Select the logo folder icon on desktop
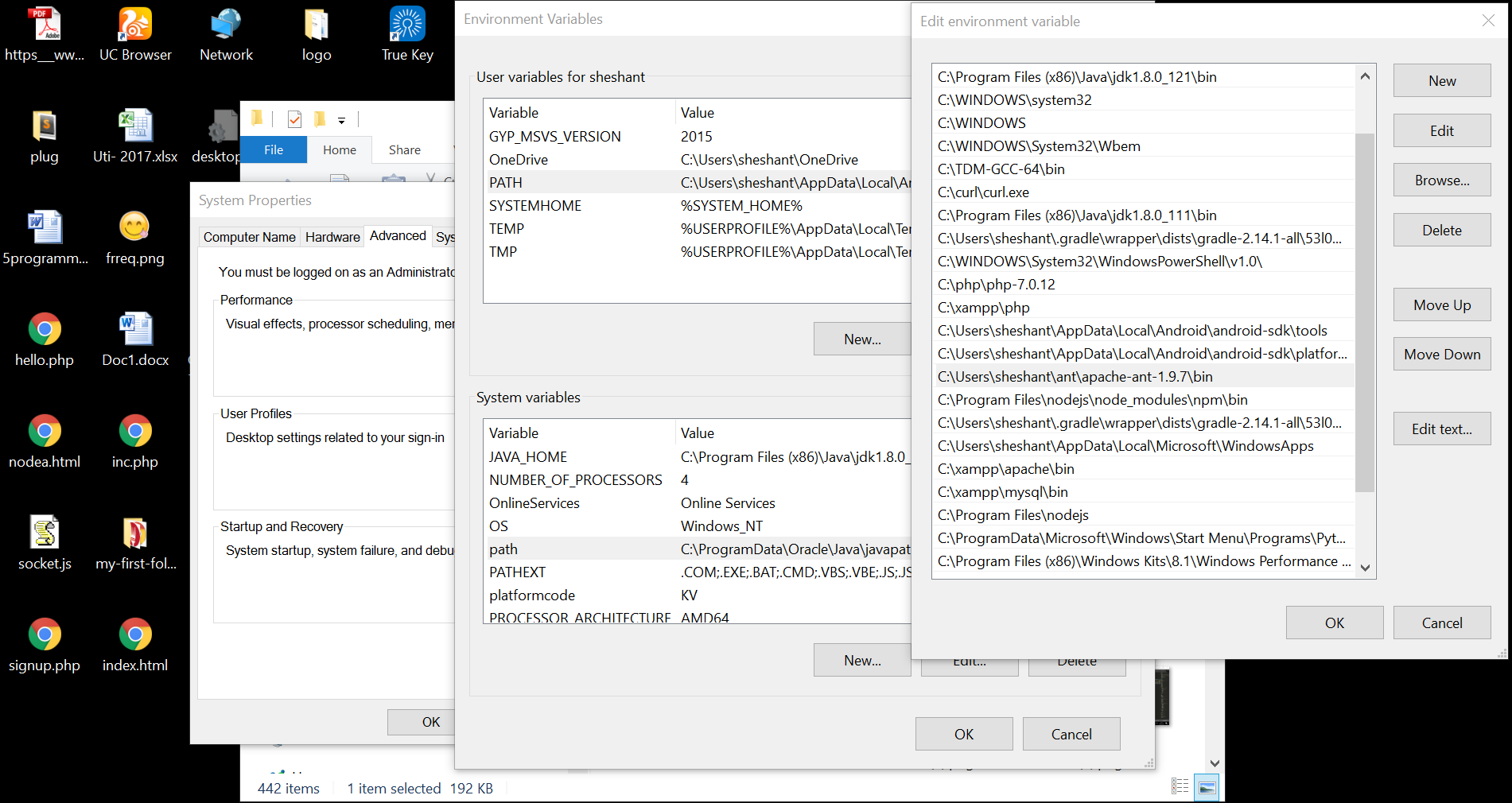The height and width of the screenshot is (803, 1512). (x=317, y=34)
